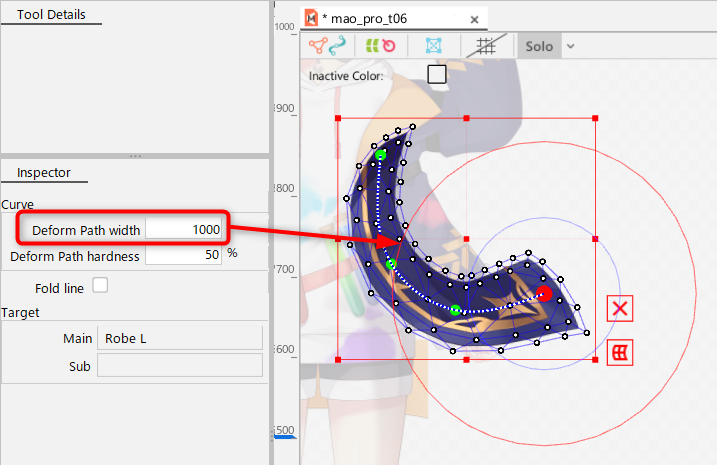The width and height of the screenshot is (717, 465).
Task: Click the Deform Path width field
Action: pos(184,230)
